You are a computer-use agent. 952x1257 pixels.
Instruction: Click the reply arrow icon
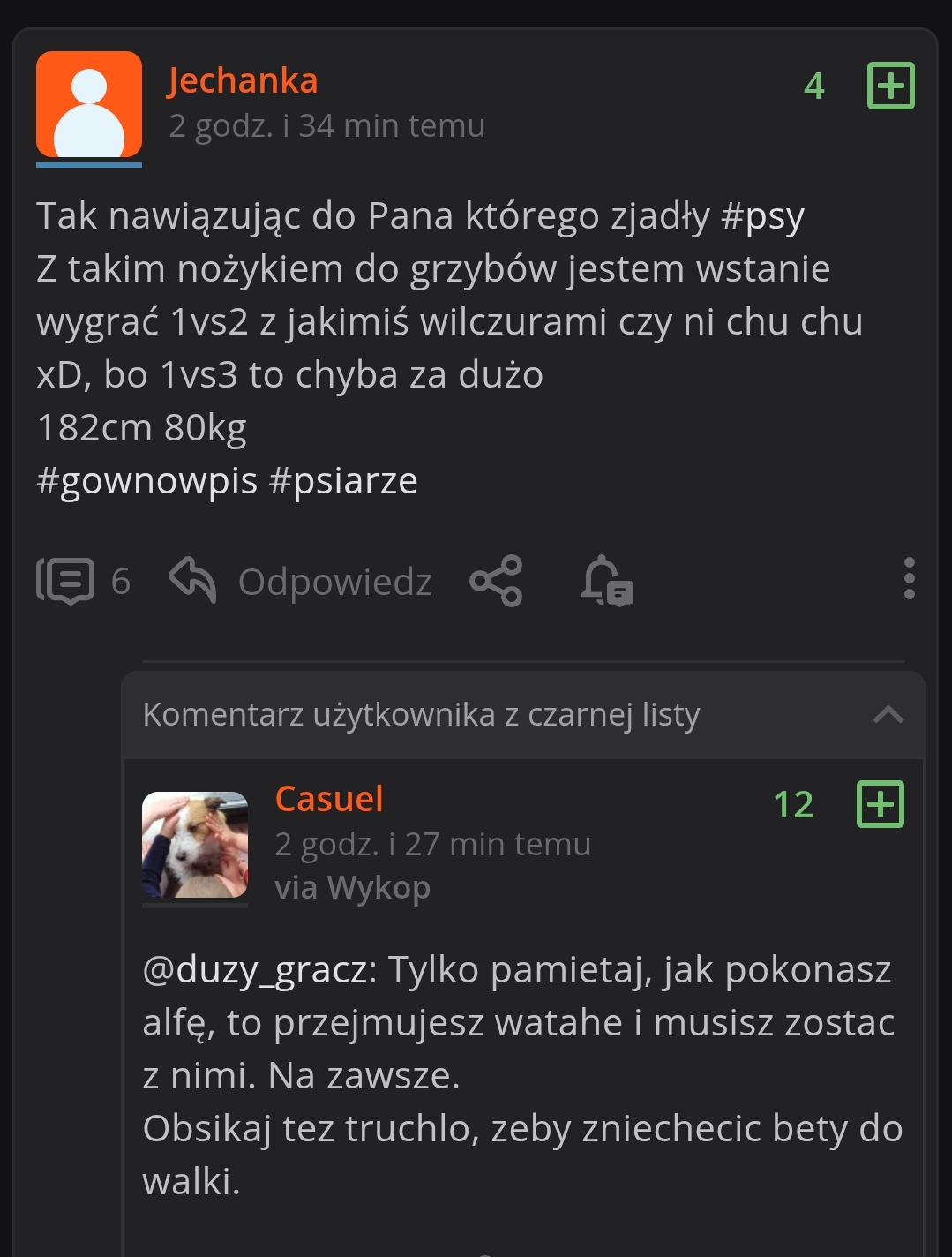click(x=192, y=580)
